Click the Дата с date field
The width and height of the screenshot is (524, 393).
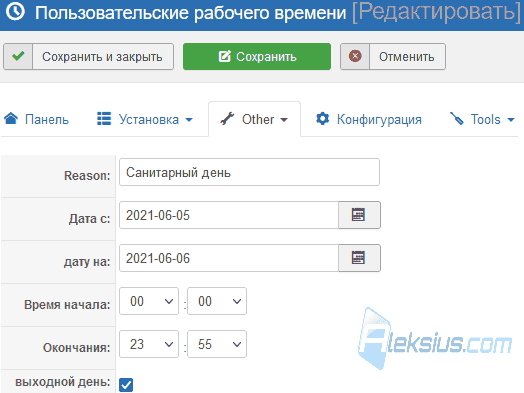(229, 215)
